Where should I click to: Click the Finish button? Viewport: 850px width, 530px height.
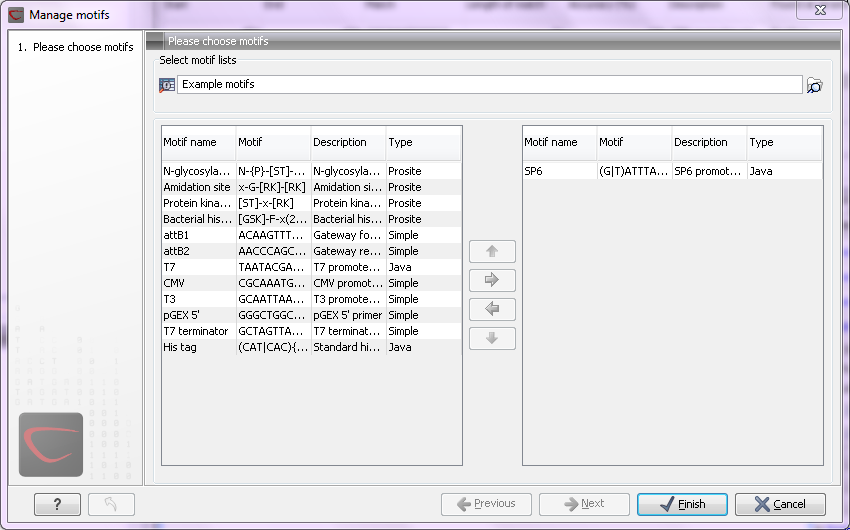tap(681, 504)
